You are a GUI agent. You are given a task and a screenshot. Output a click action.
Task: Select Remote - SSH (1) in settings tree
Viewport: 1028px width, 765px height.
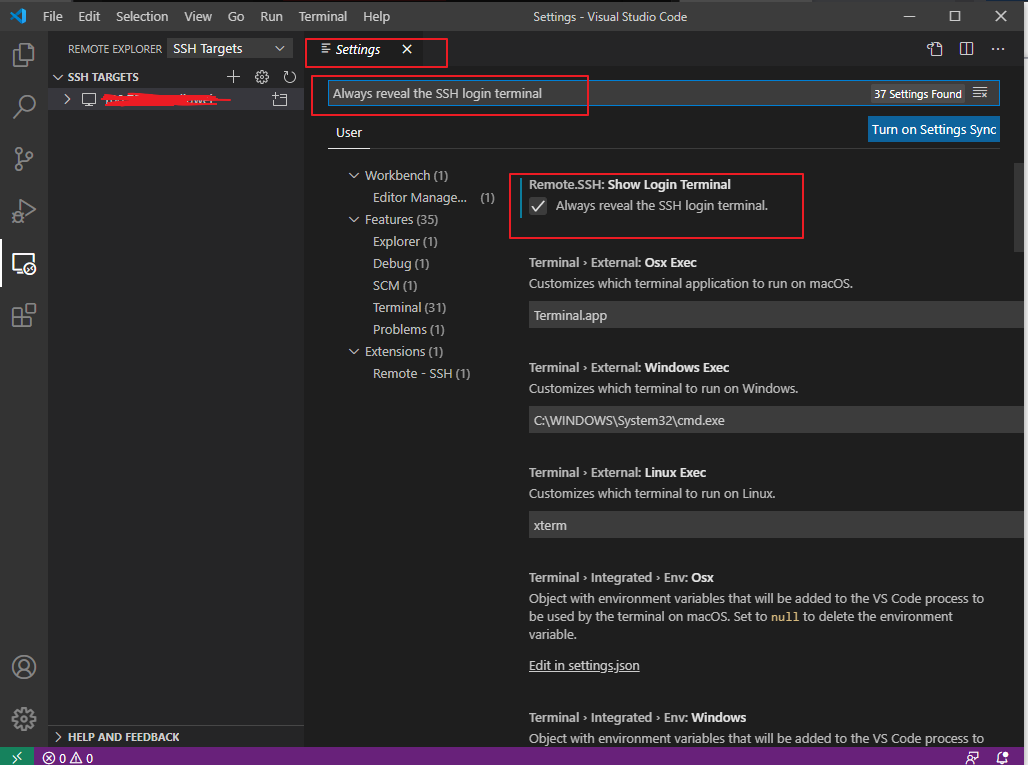(x=421, y=374)
